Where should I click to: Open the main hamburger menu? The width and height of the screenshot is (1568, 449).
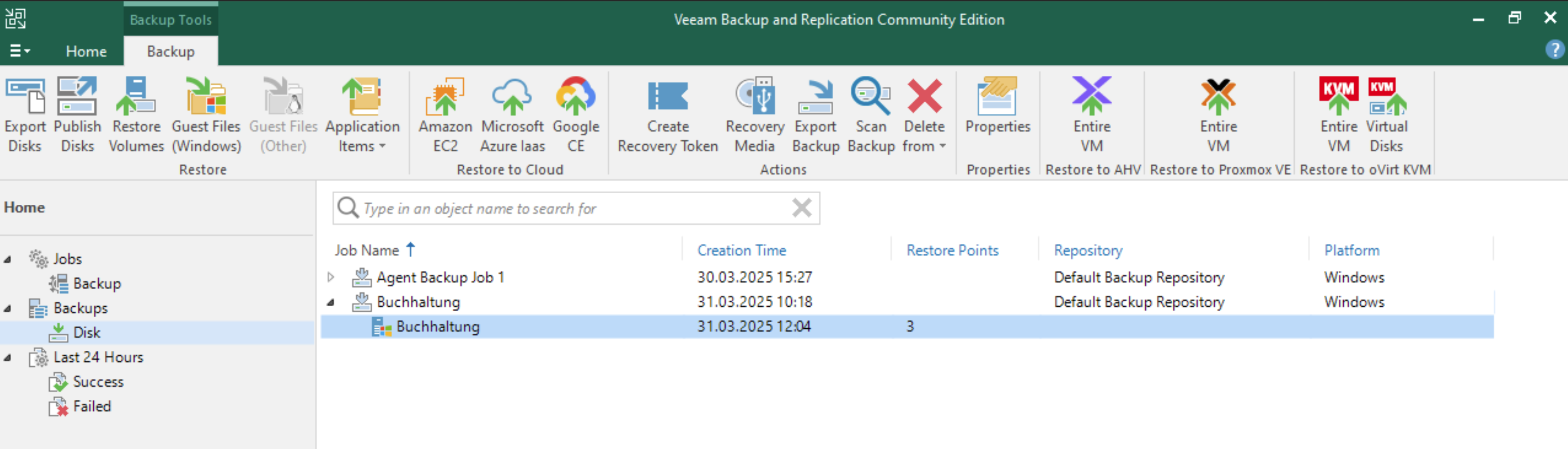(19, 51)
